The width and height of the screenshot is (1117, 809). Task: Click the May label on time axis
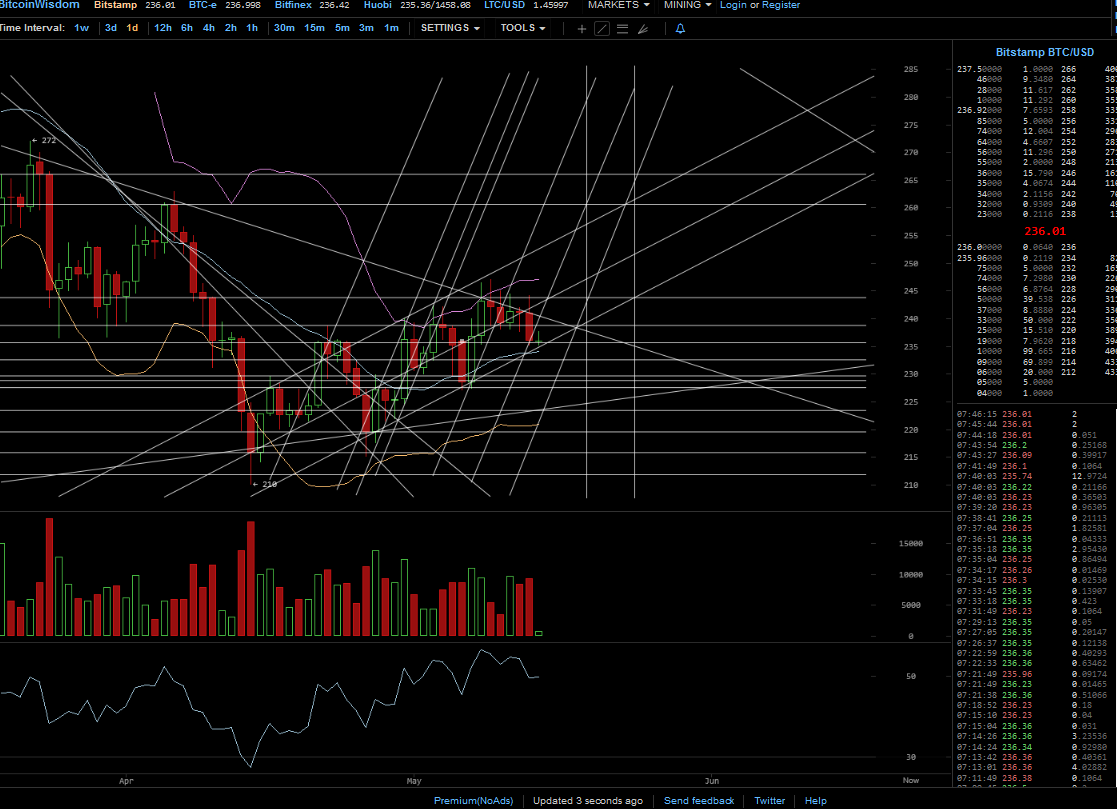[x=414, y=781]
